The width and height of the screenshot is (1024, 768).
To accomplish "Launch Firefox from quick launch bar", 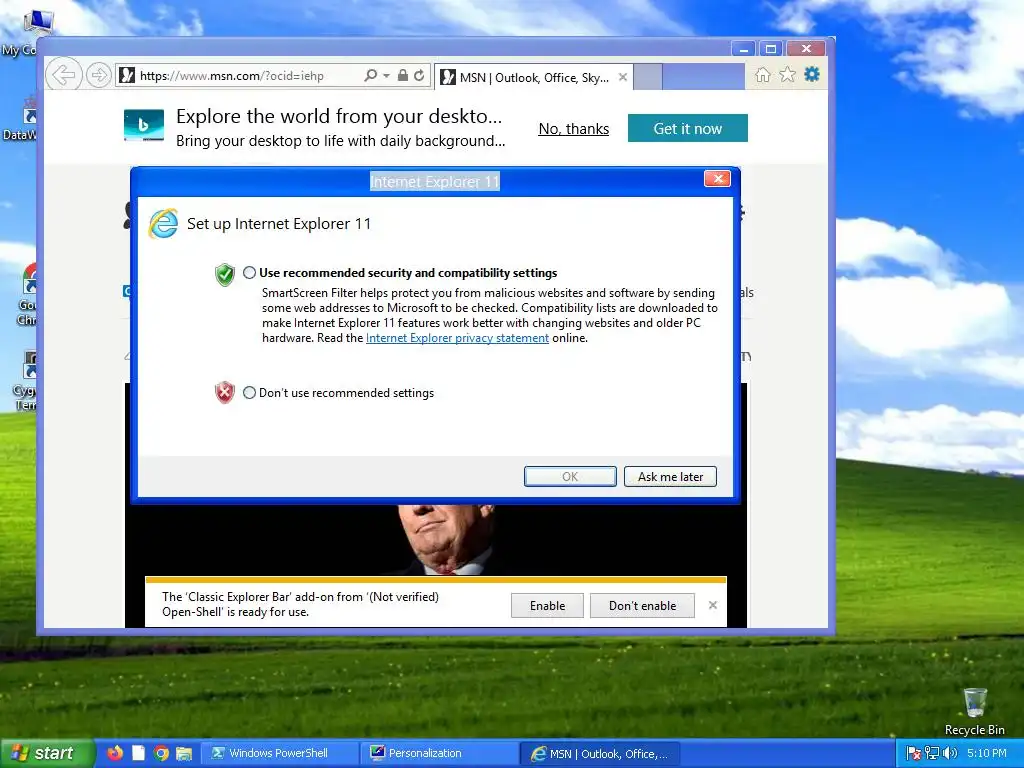I will [x=115, y=753].
